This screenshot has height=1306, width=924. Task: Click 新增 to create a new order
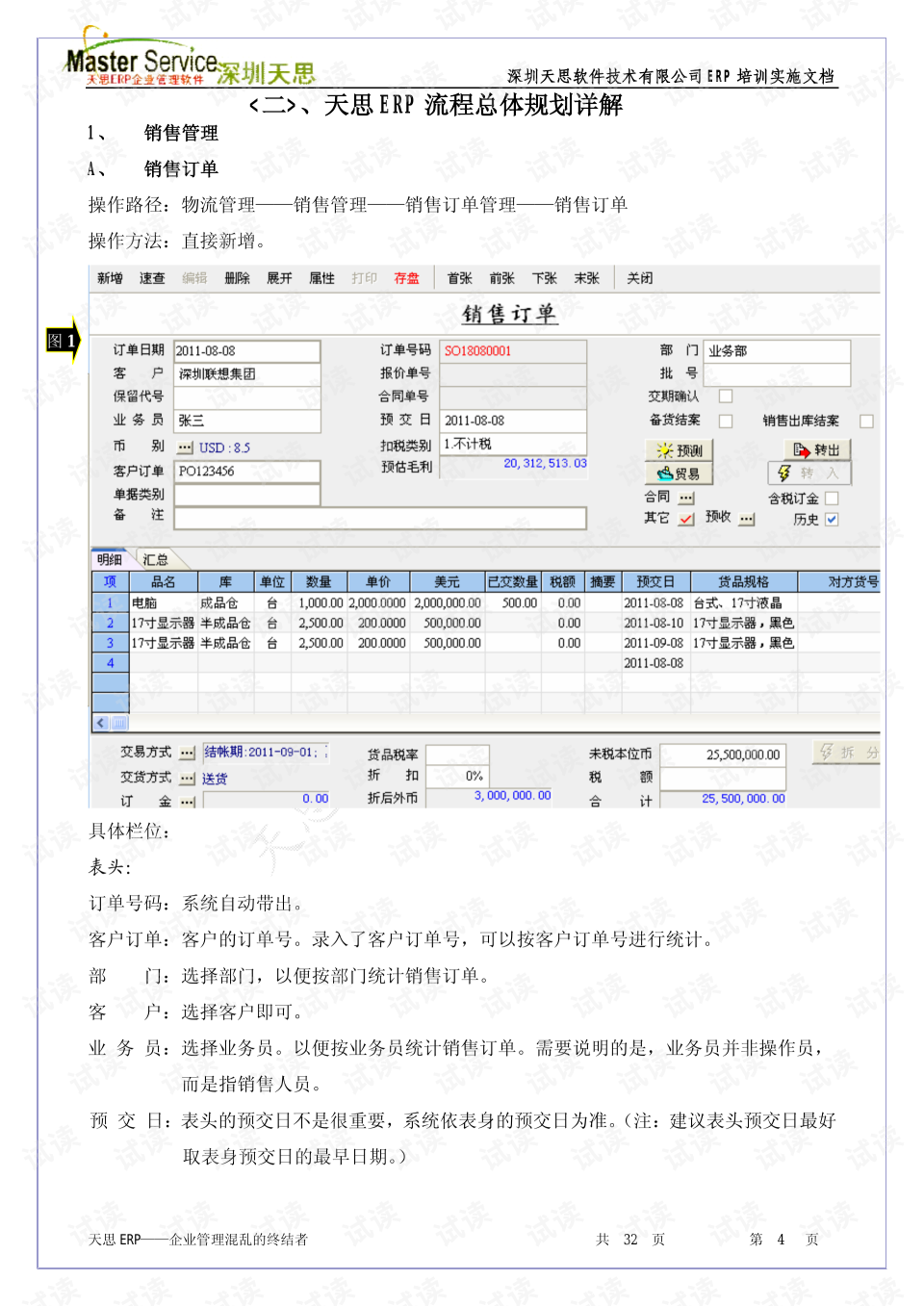[110, 277]
